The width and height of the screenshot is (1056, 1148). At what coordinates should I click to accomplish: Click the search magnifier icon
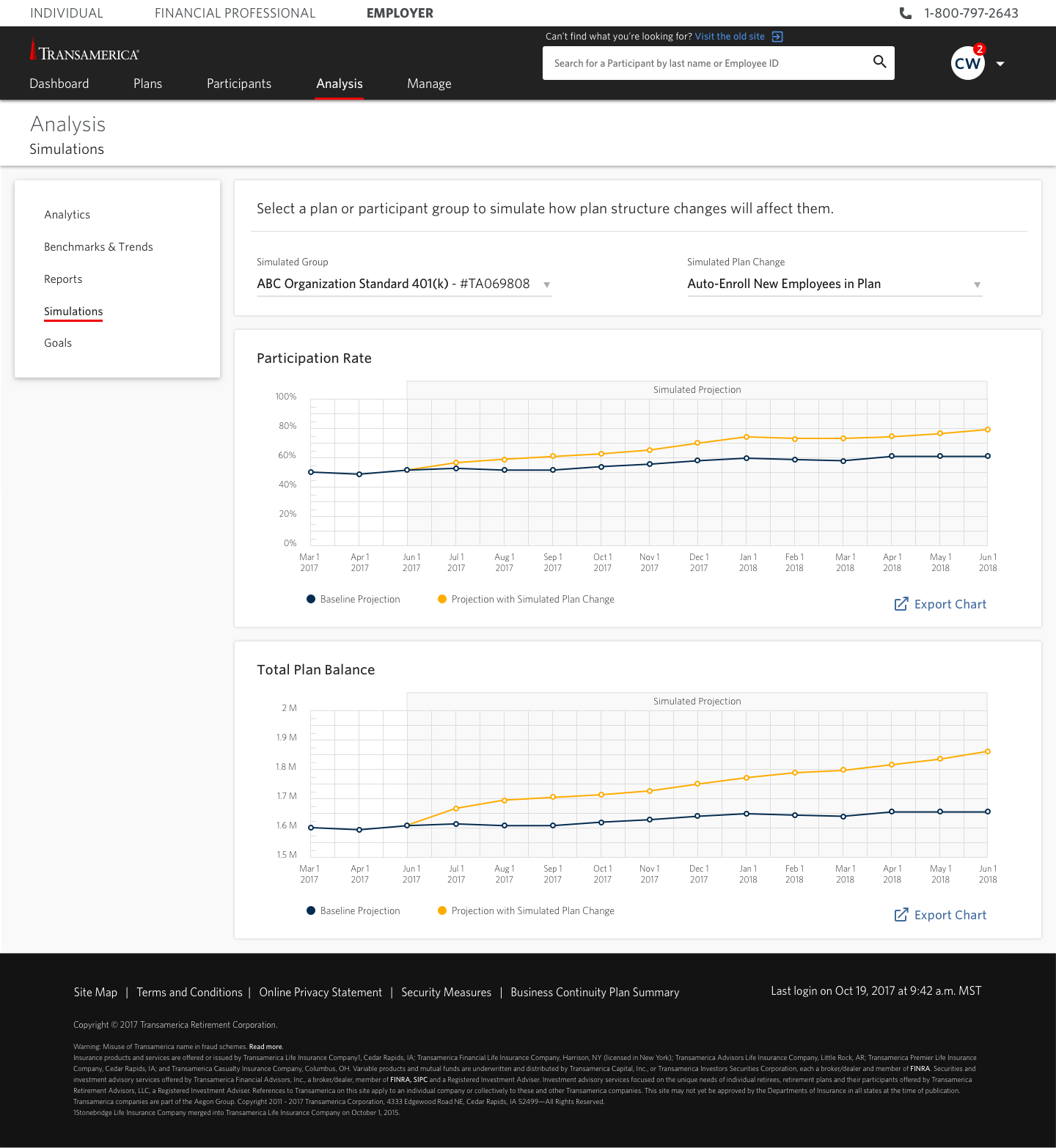click(880, 62)
